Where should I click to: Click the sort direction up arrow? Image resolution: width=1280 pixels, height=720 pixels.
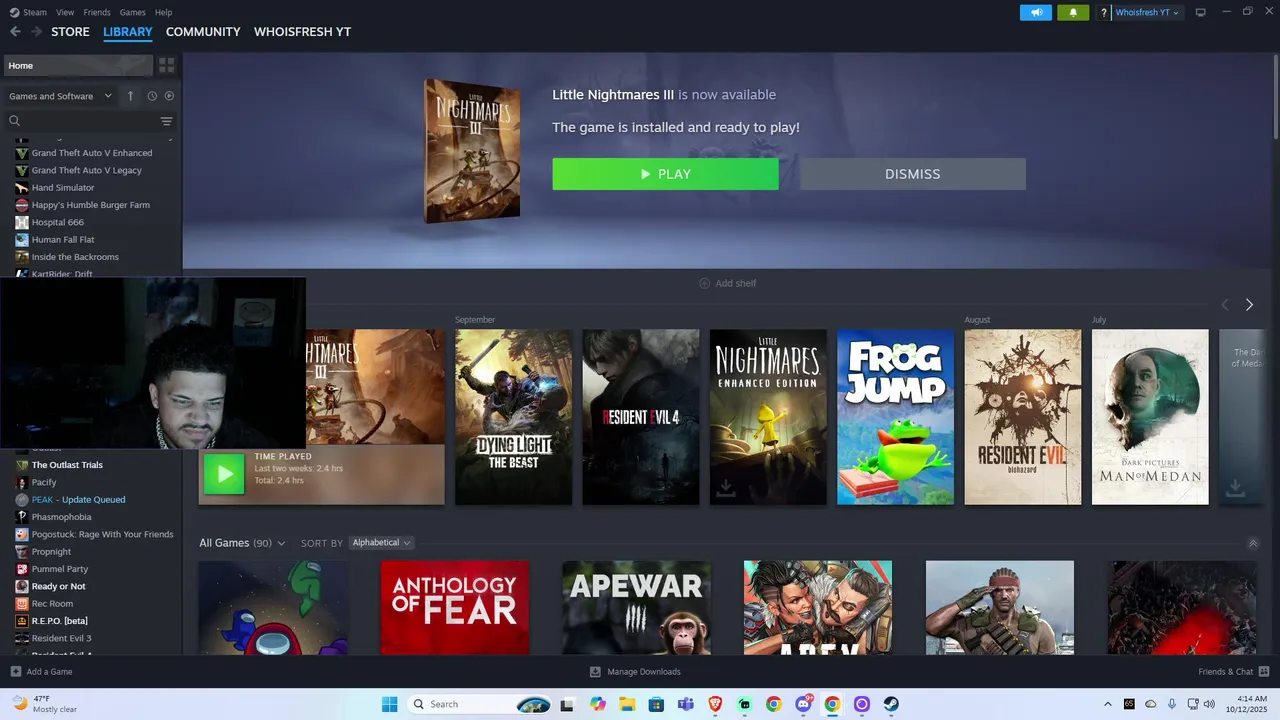click(130, 96)
